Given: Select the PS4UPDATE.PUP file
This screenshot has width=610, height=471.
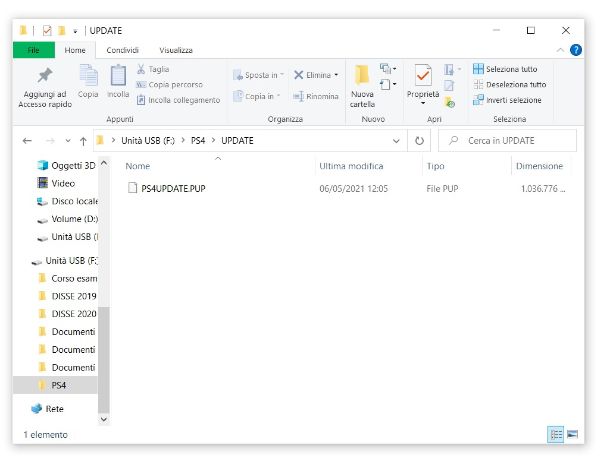Looking at the screenshot, I should [x=173, y=189].
